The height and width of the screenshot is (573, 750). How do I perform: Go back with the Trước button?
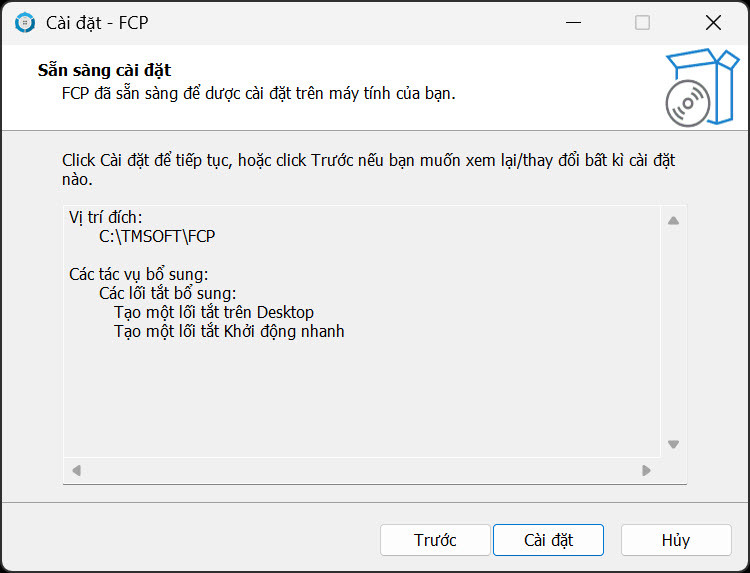tap(435, 540)
